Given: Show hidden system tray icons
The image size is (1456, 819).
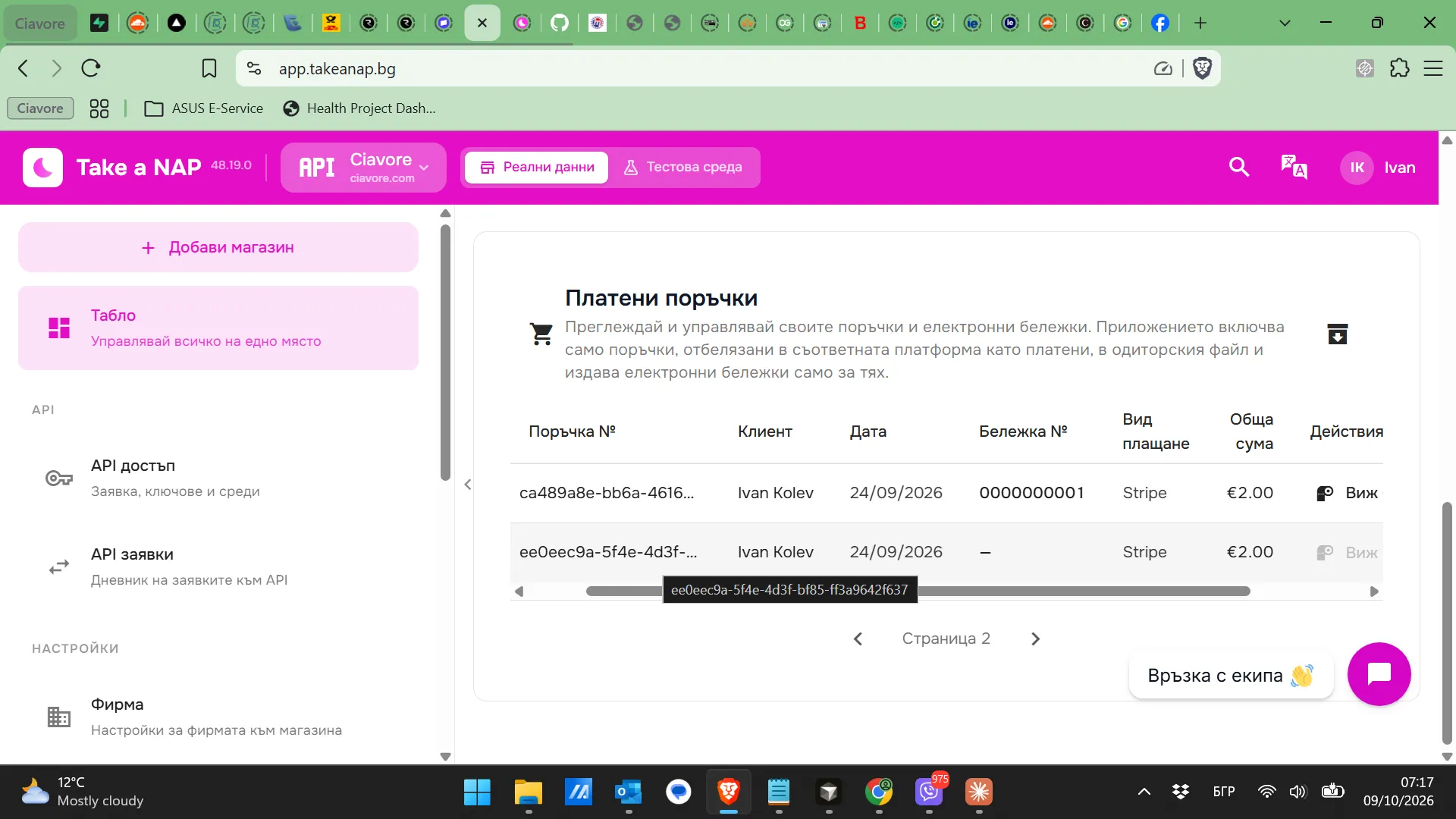Looking at the screenshot, I should pyautogui.click(x=1144, y=792).
